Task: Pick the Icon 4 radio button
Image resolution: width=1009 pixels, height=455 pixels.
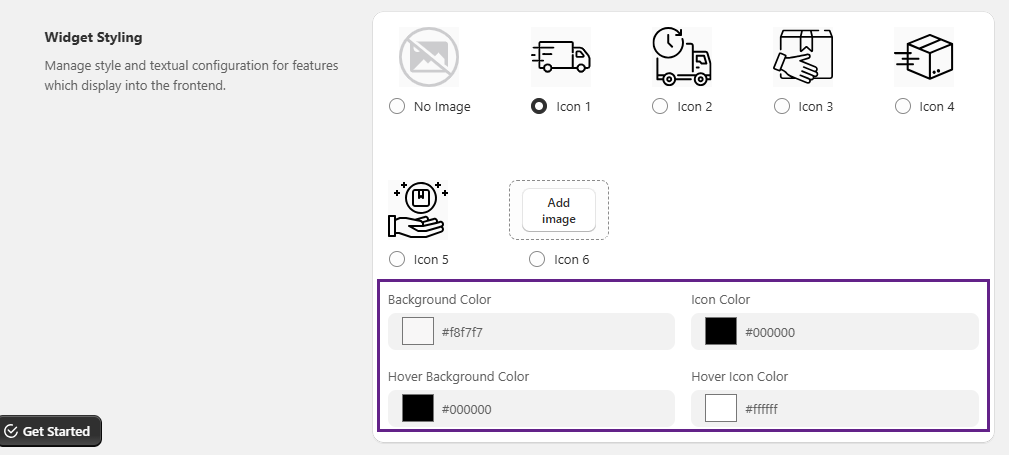Action: pyautogui.click(x=903, y=106)
